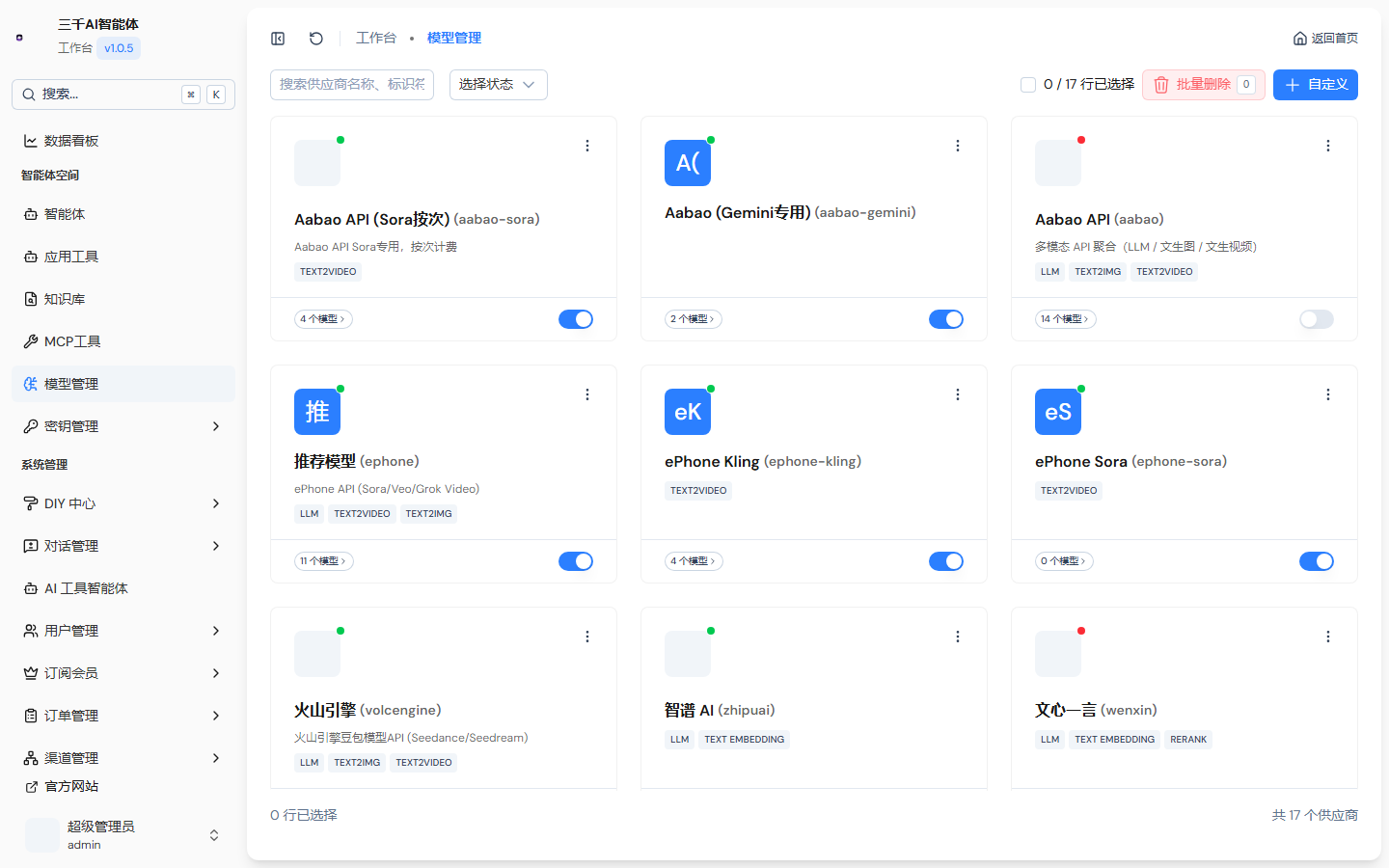Click the refresh icon in the header
The height and width of the screenshot is (868, 1389).
point(316,39)
